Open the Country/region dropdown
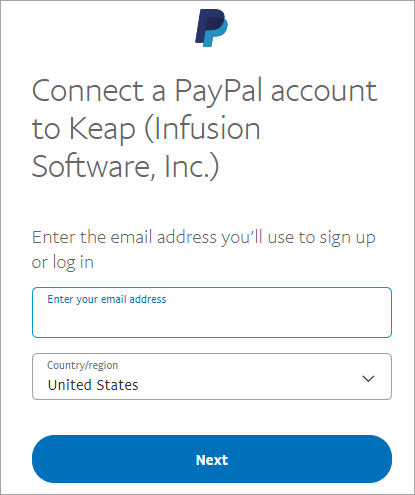Screen dimensions: 415x495 pyautogui.click(x=212, y=376)
